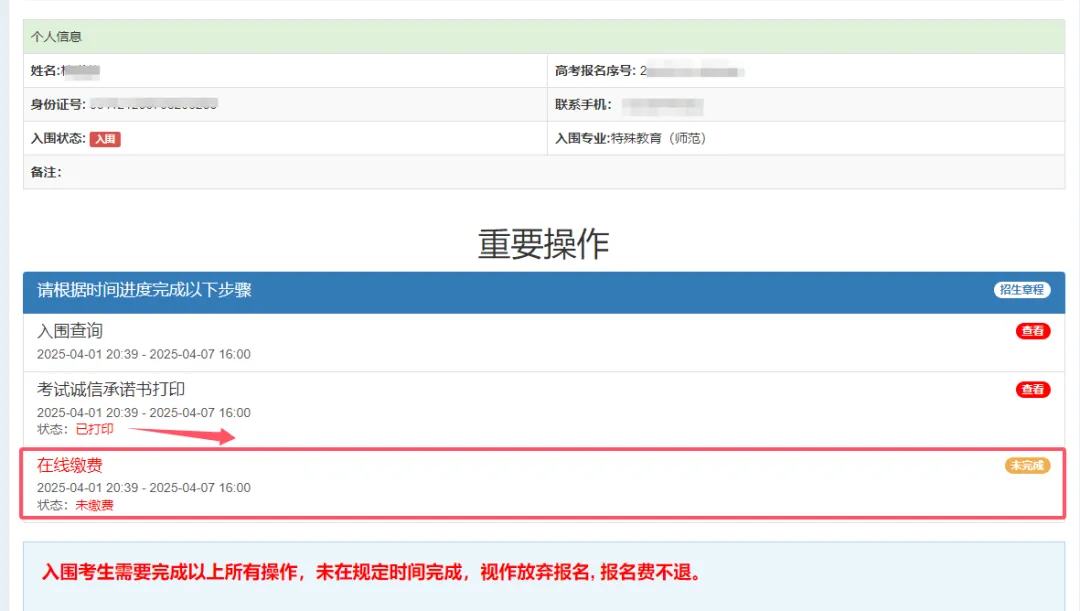Click 查看 button for 考试诚信承诺书打印
This screenshot has width=1080, height=611.
coord(1033,390)
